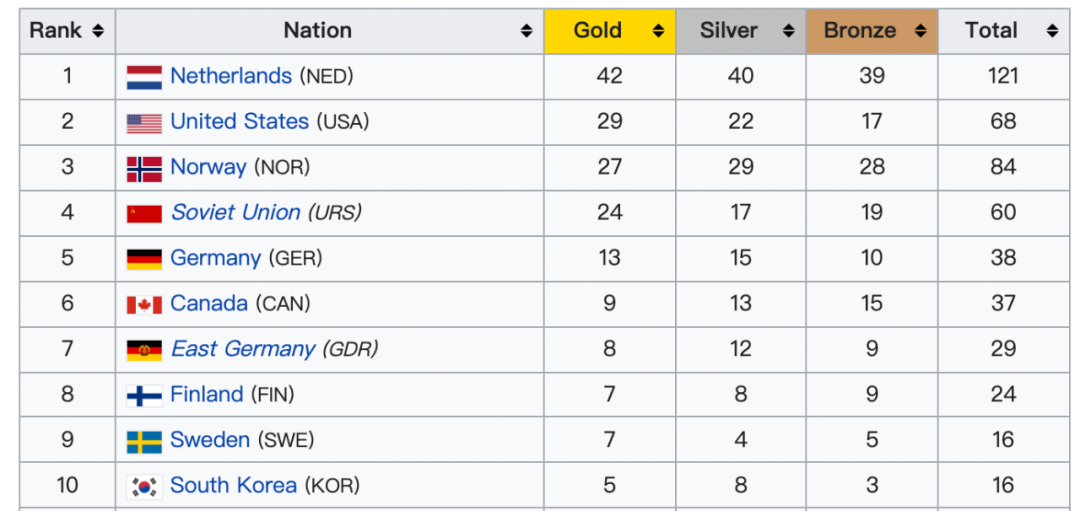Open the United States link
This screenshot has width=1080, height=511.
(x=239, y=122)
